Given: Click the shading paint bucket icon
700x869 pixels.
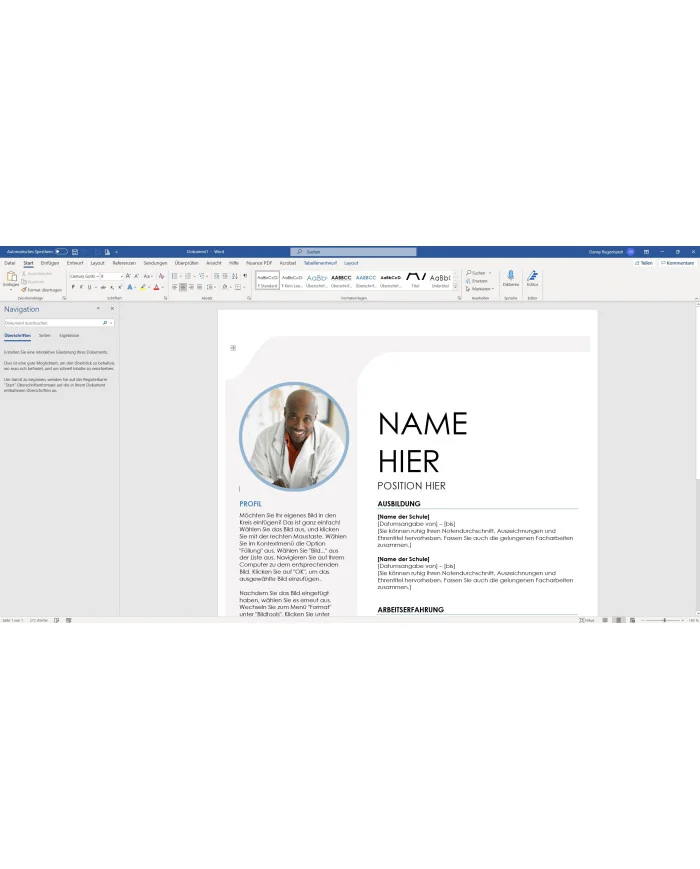Looking at the screenshot, I should (x=225, y=287).
